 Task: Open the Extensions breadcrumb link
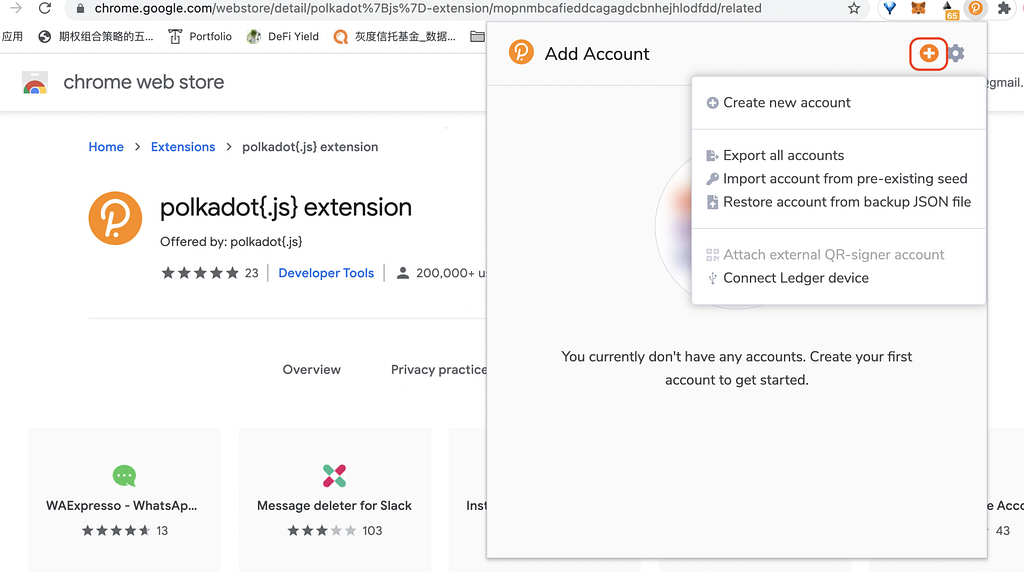pyautogui.click(x=183, y=146)
